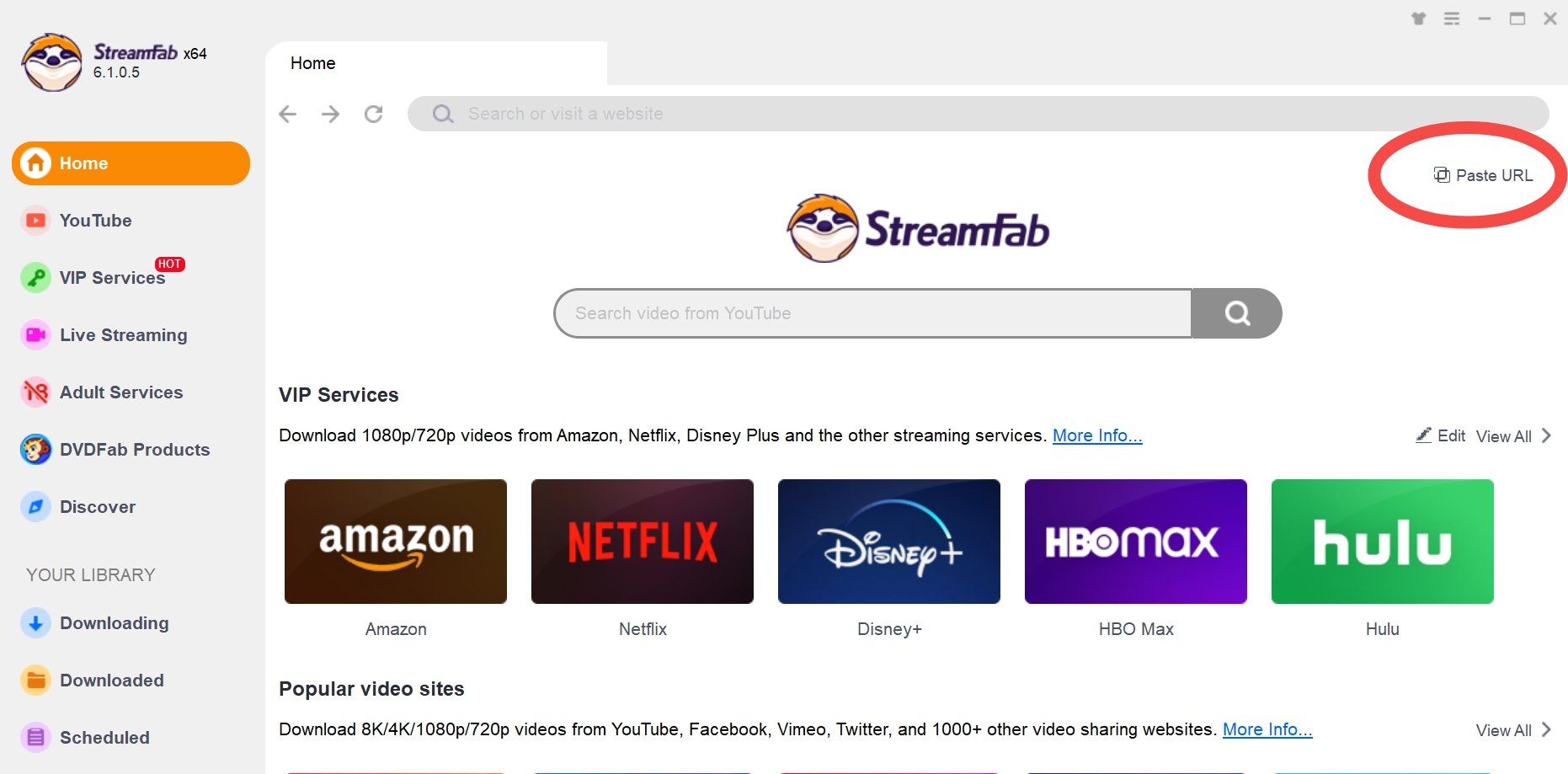Open the Amazon service tile

[x=396, y=542]
